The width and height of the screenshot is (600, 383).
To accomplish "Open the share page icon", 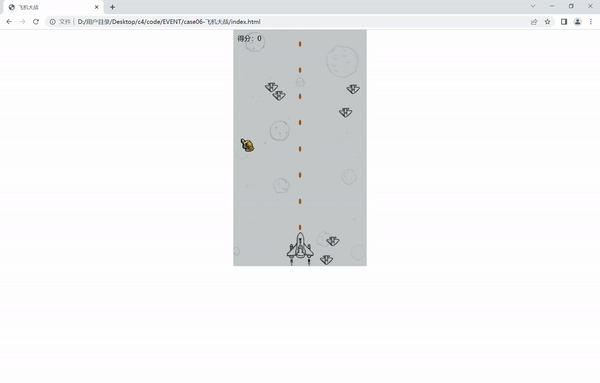I will tap(534, 22).
